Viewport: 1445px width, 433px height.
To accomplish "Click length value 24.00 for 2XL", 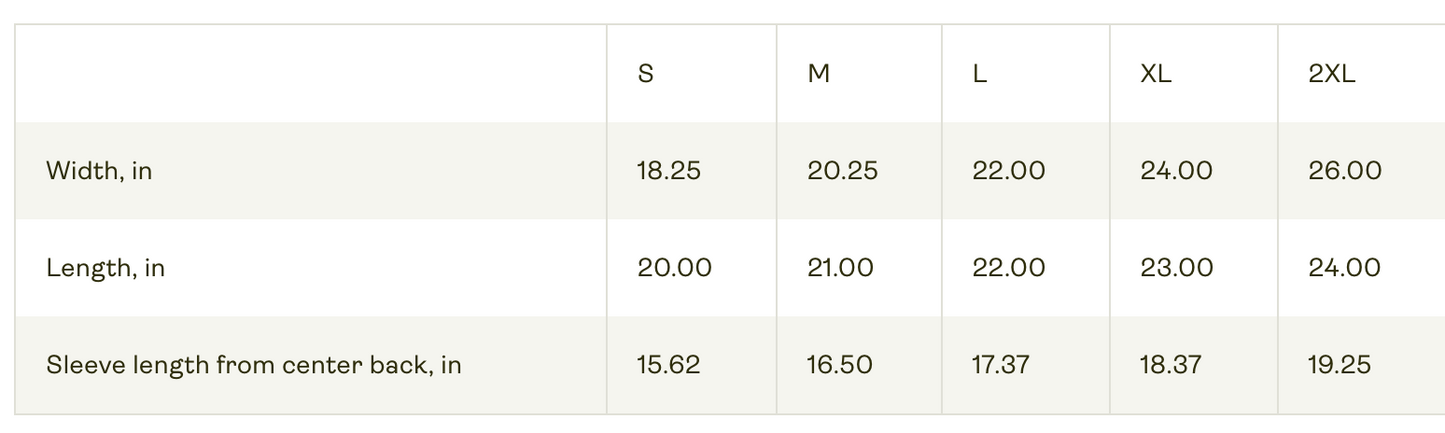I will tap(1344, 268).
